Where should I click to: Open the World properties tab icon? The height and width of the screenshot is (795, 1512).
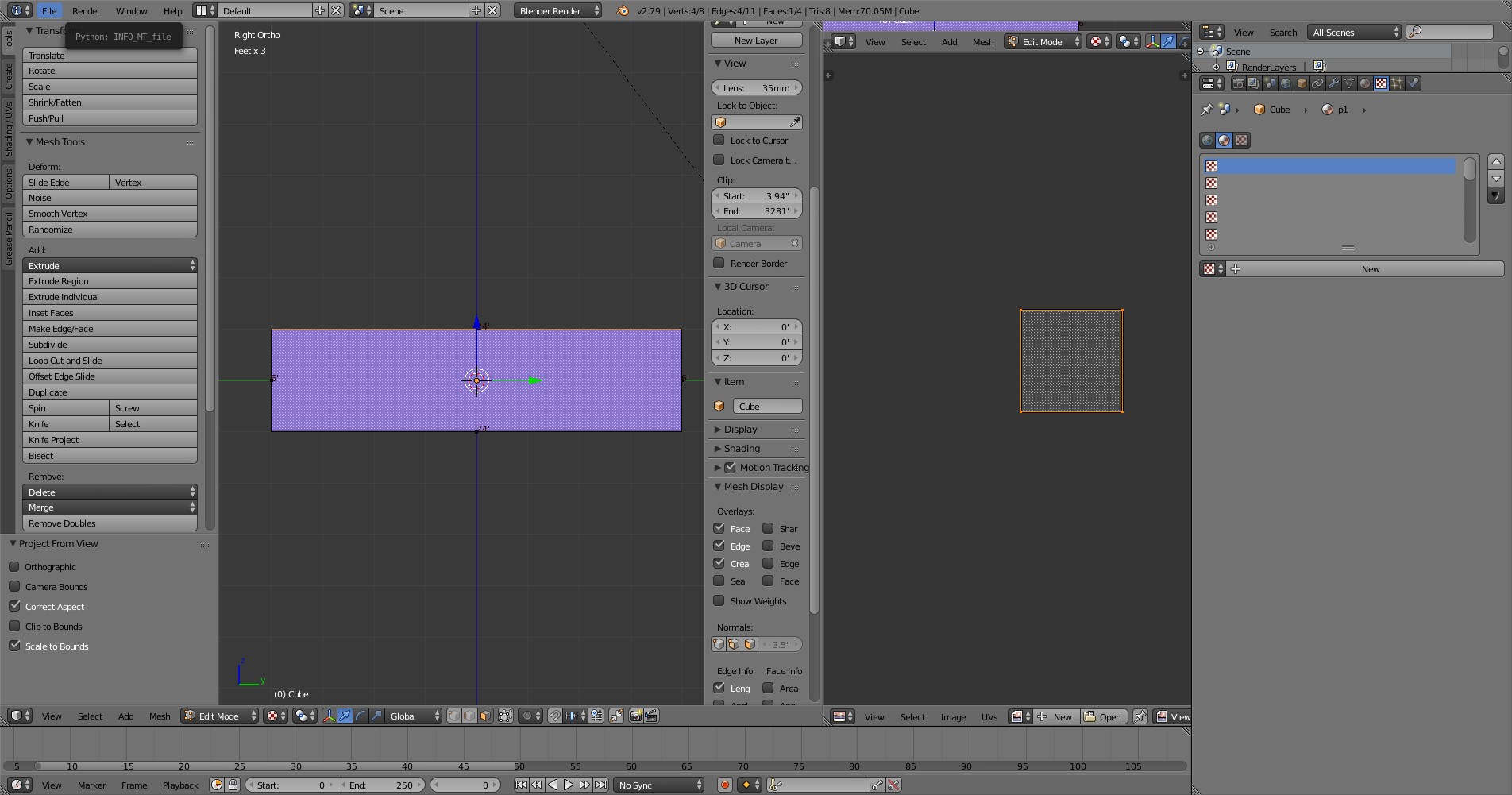[1286, 83]
